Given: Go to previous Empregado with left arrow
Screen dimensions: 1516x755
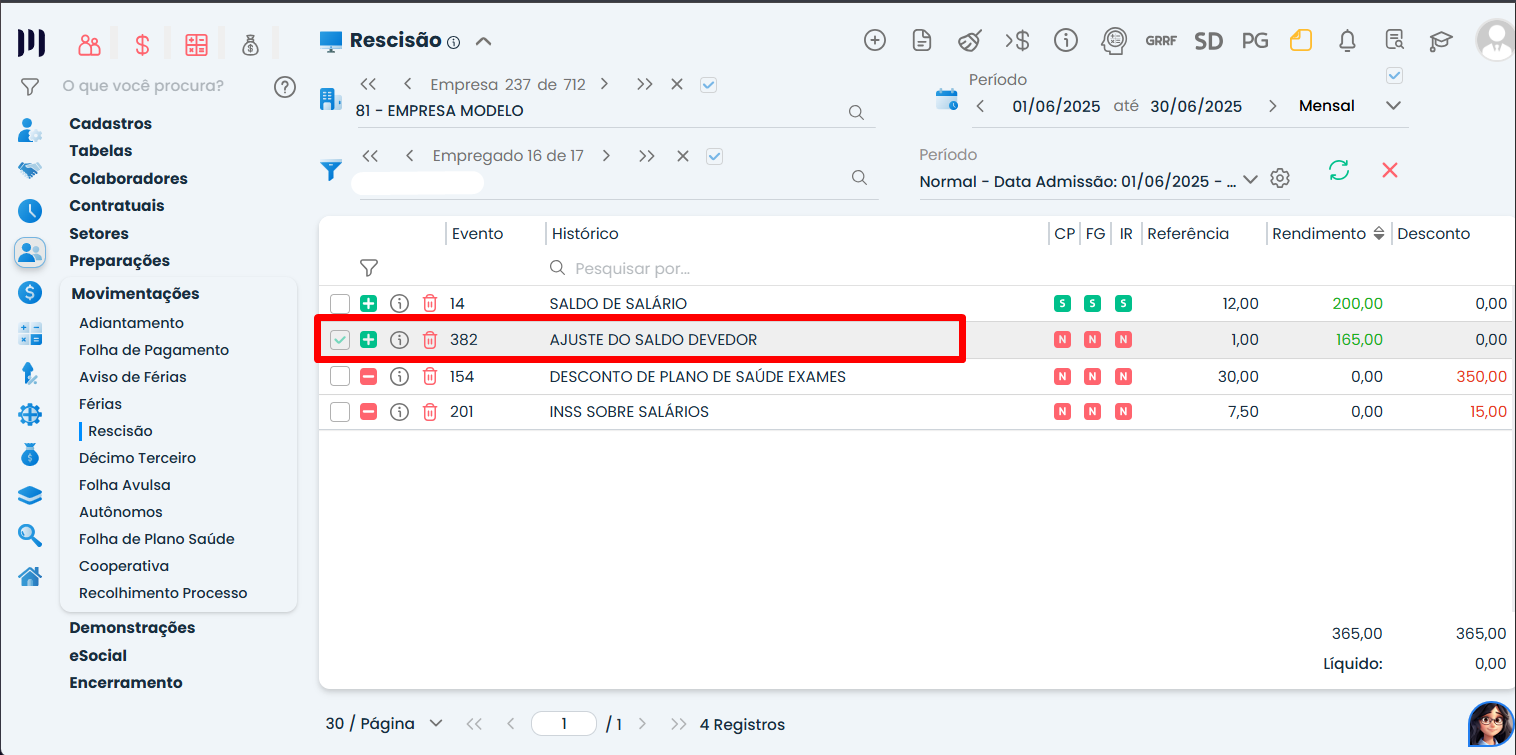Looking at the screenshot, I should 409,156.
